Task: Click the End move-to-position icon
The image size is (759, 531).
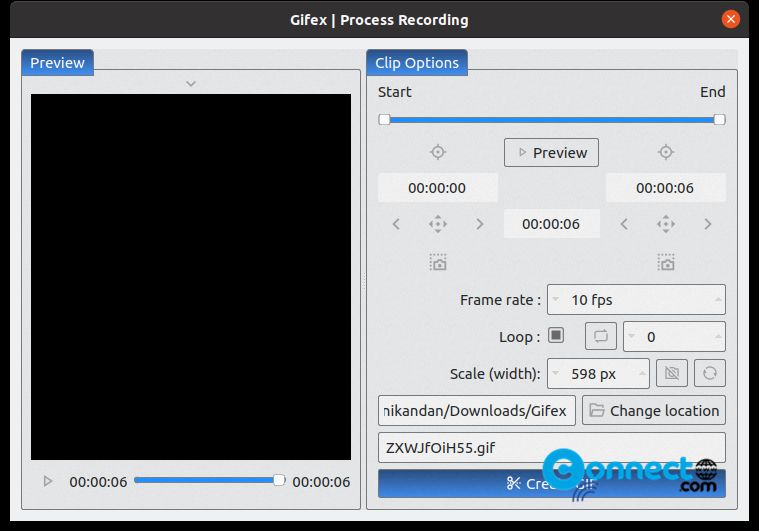Action: pyautogui.click(x=666, y=224)
